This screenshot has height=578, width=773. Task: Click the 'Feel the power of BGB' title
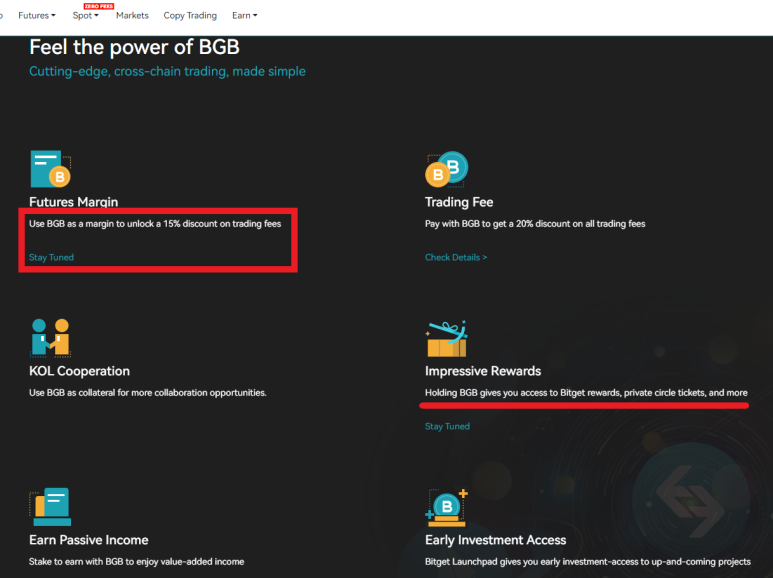coord(134,47)
